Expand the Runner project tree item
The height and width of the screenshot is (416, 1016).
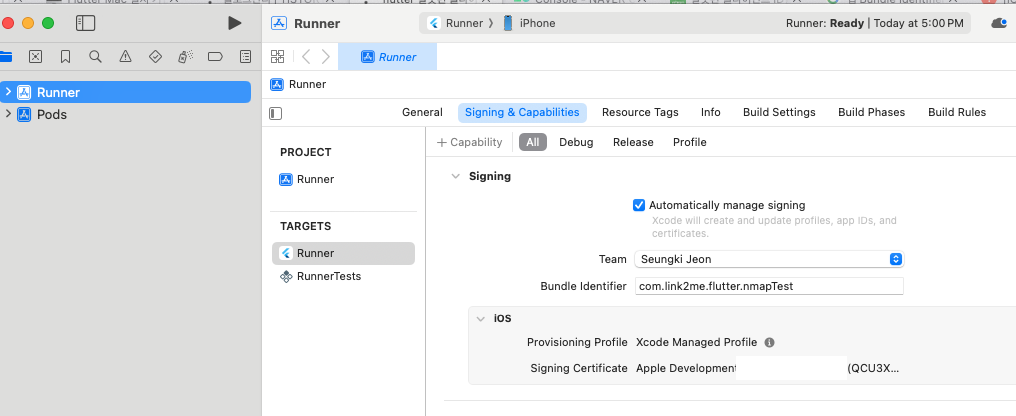coord(8,92)
